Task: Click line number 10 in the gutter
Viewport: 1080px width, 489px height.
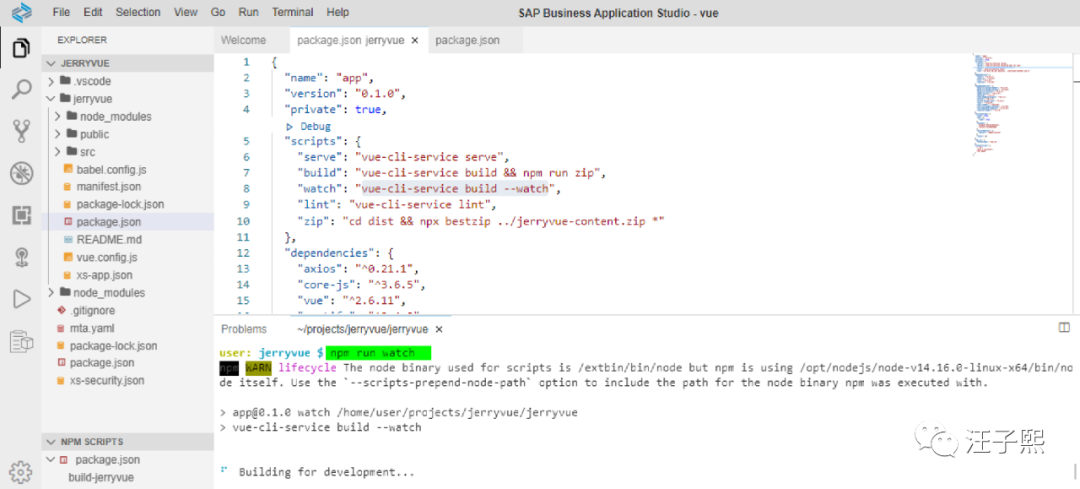Action: (x=243, y=221)
